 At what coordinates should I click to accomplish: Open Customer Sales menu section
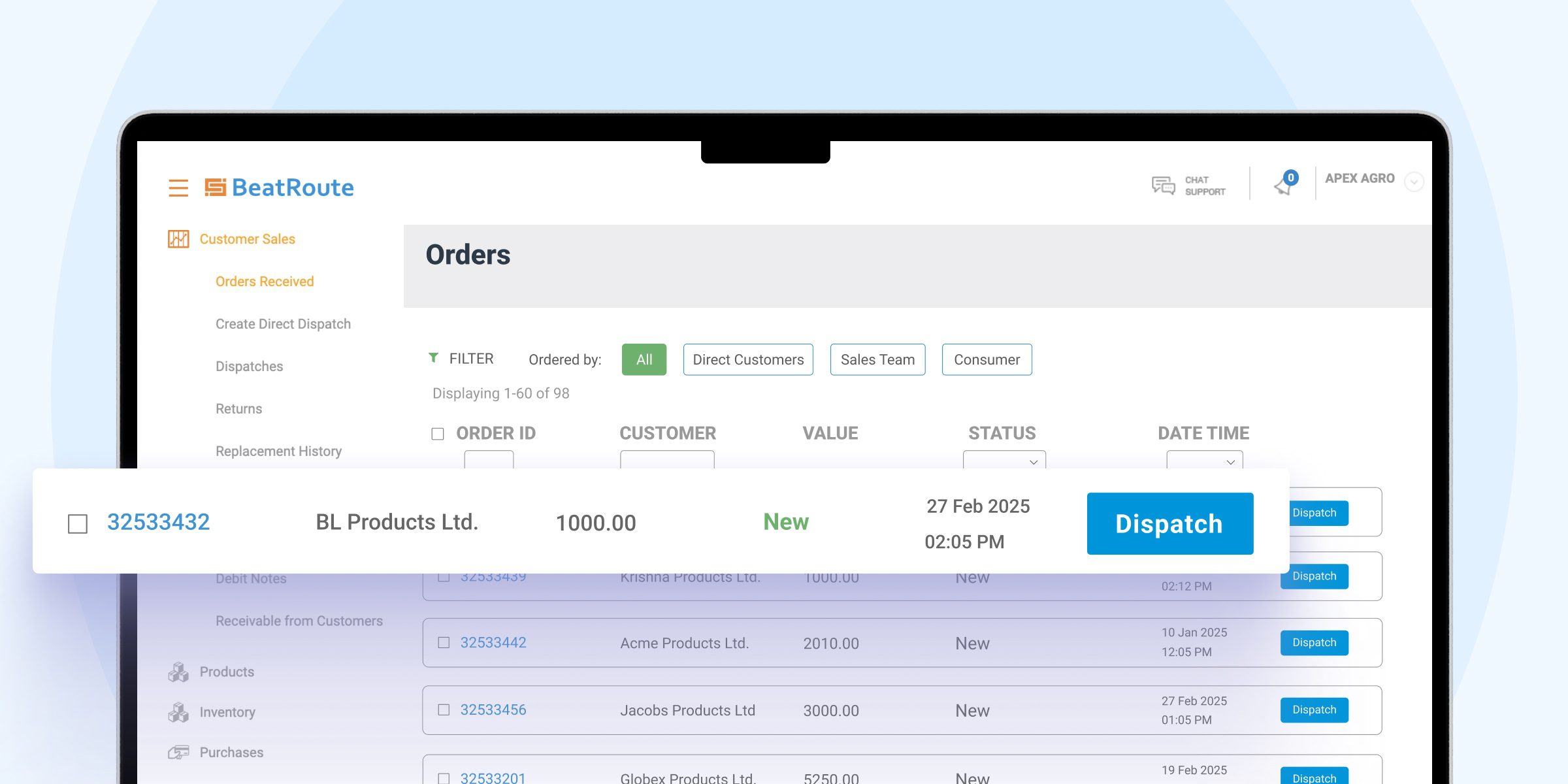[247, 239]
